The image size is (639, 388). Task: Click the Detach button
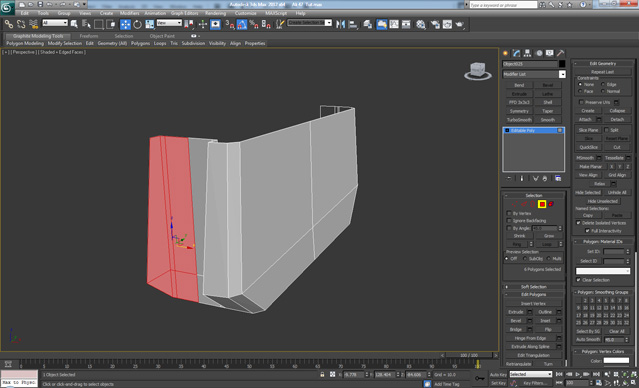click(617, 119)
